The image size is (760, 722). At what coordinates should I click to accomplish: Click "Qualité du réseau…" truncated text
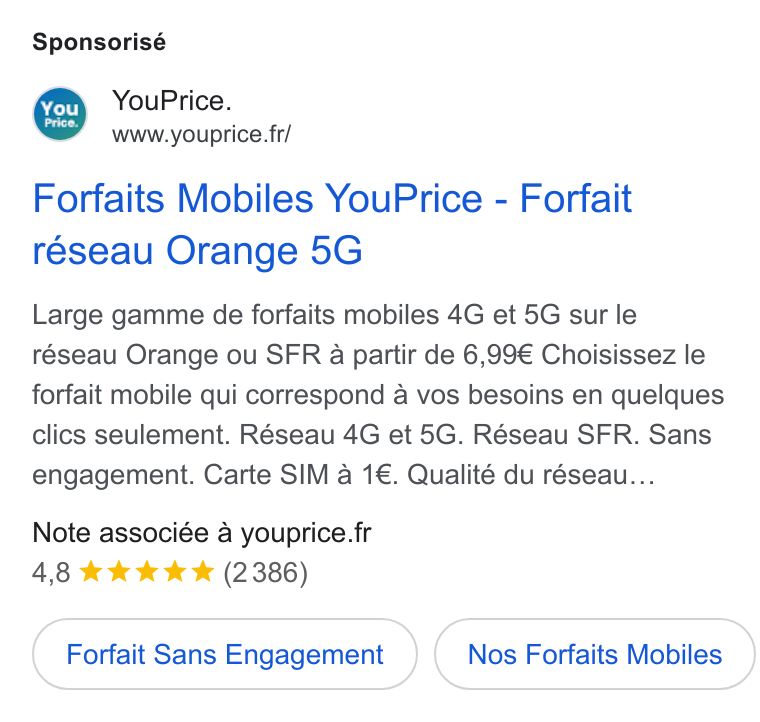[x=531, y=475]
